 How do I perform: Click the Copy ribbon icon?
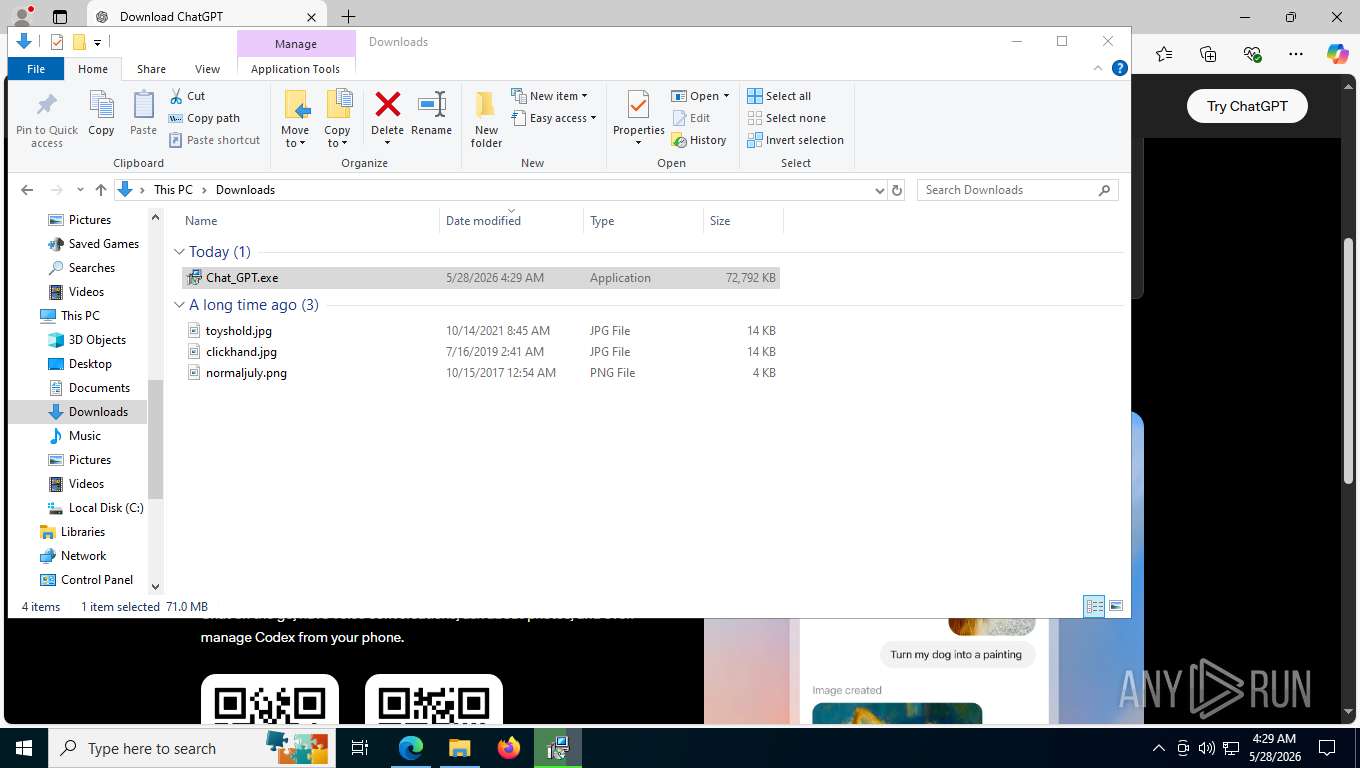101,113
